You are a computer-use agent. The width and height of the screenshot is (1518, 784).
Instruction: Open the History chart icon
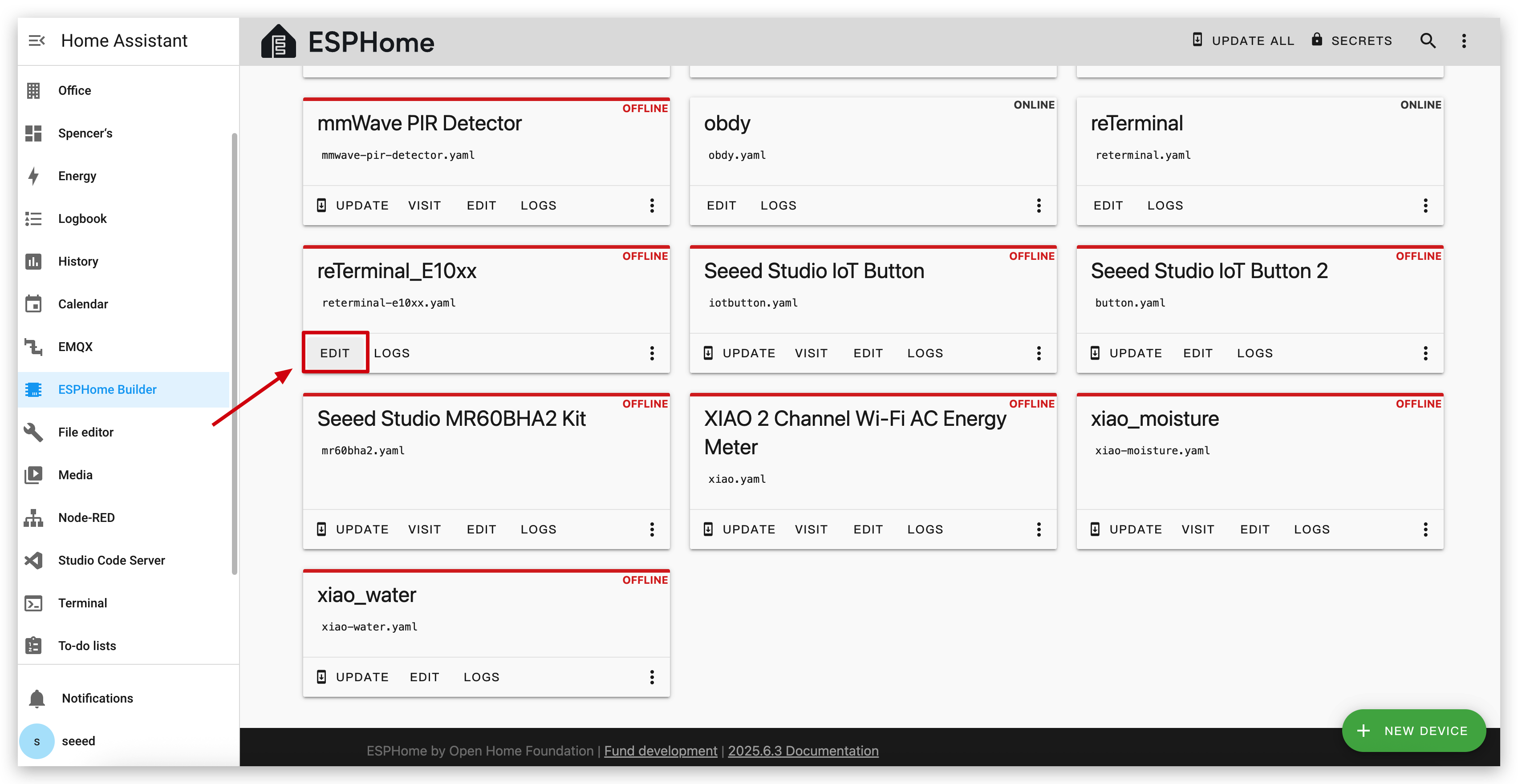pyautogui.click(x=33, y=261)
